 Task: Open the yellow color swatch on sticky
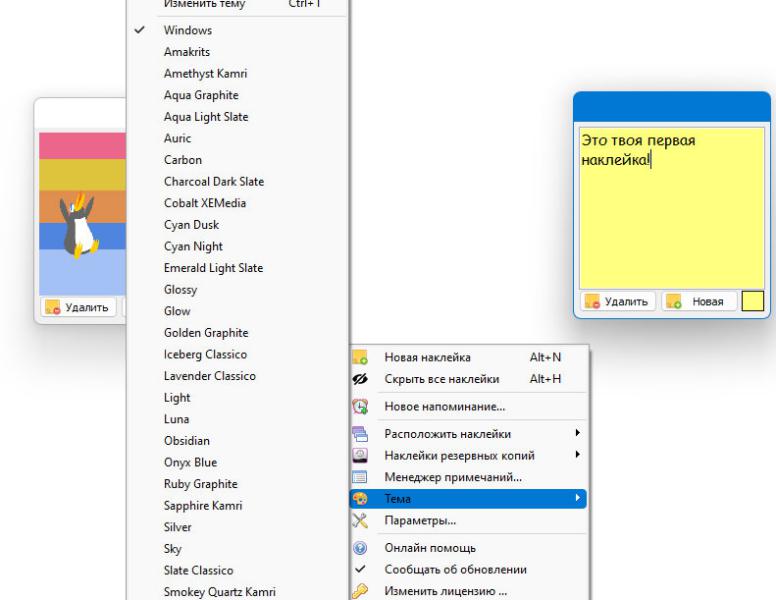click(x=752, y=301)
